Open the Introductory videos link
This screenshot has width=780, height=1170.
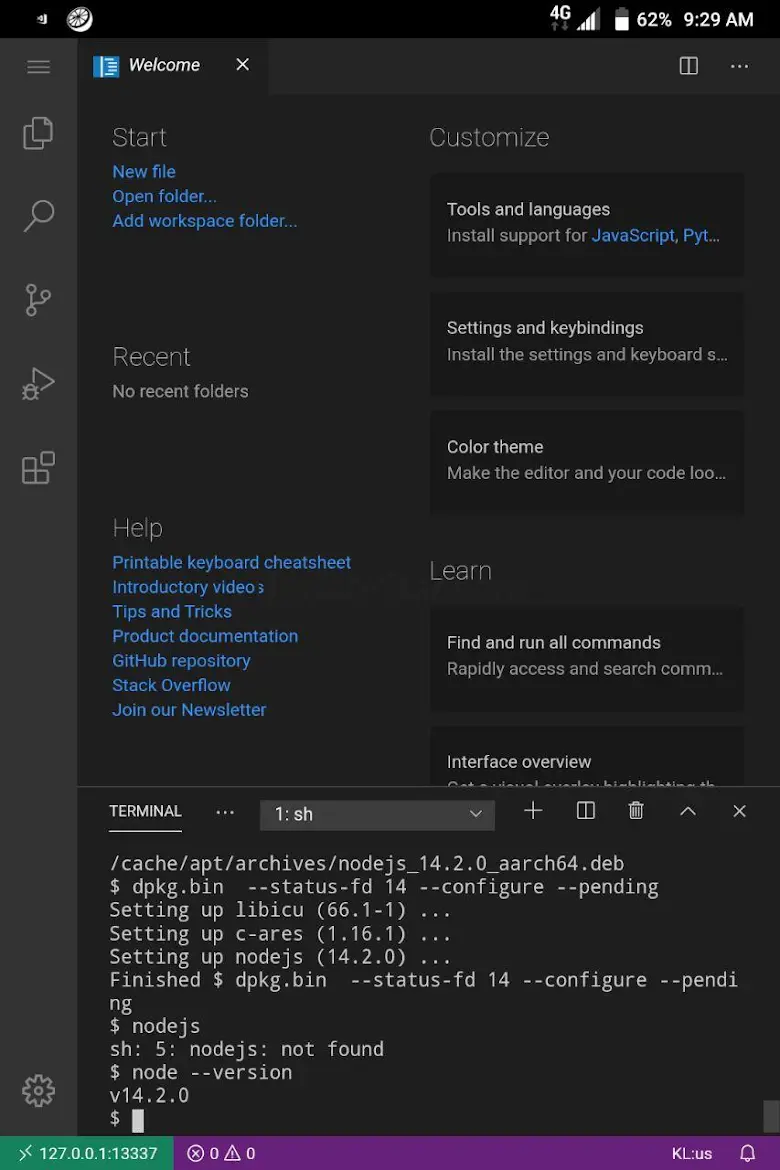tap(187, 587)
